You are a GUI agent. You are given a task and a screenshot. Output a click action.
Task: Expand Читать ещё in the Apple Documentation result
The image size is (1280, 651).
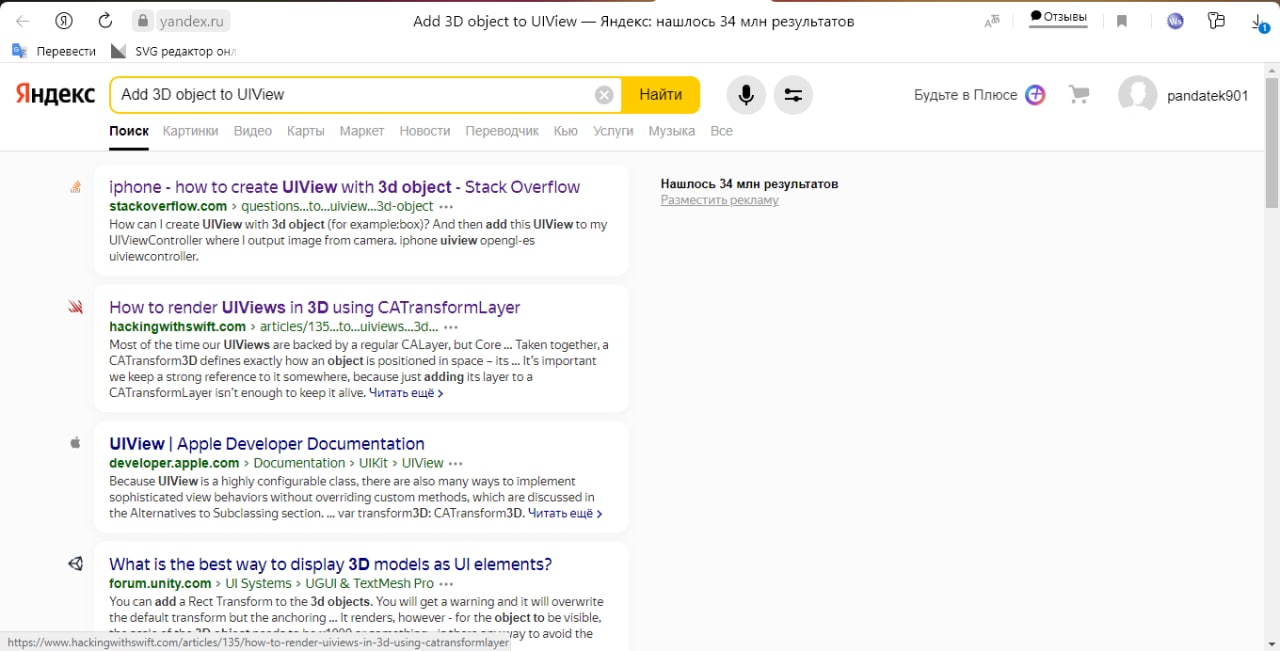pos(565,514)
